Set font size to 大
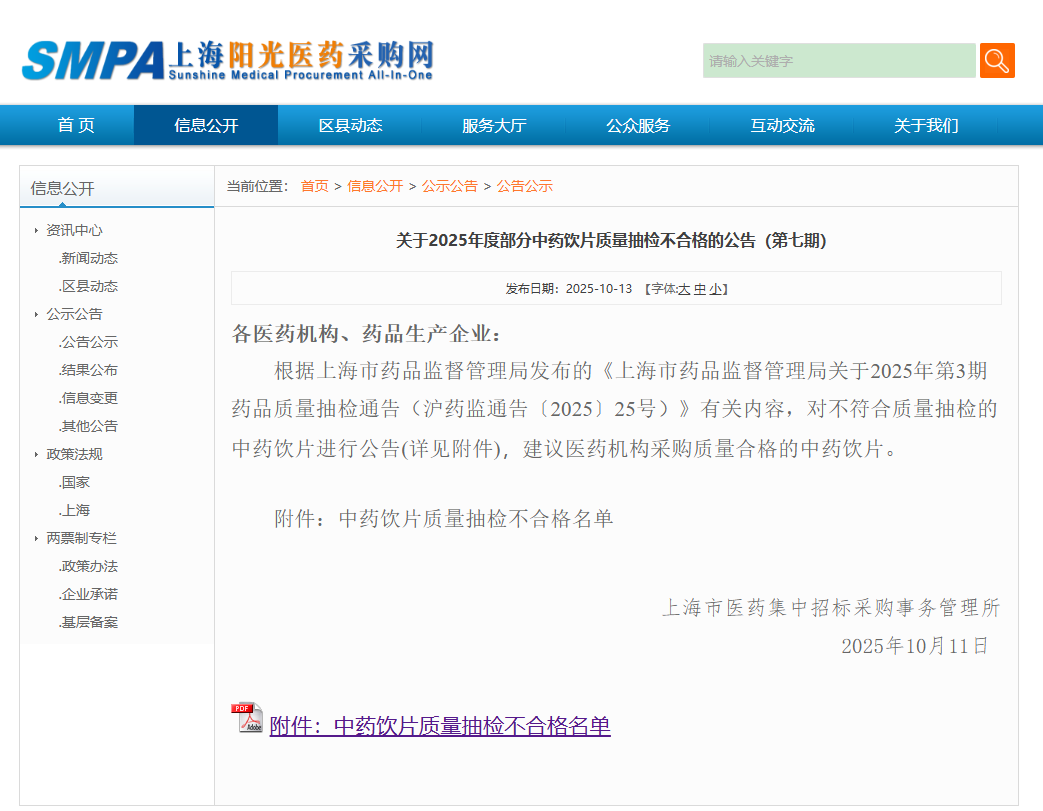Viewport: 1043px width, 811px height. [684, 289]
